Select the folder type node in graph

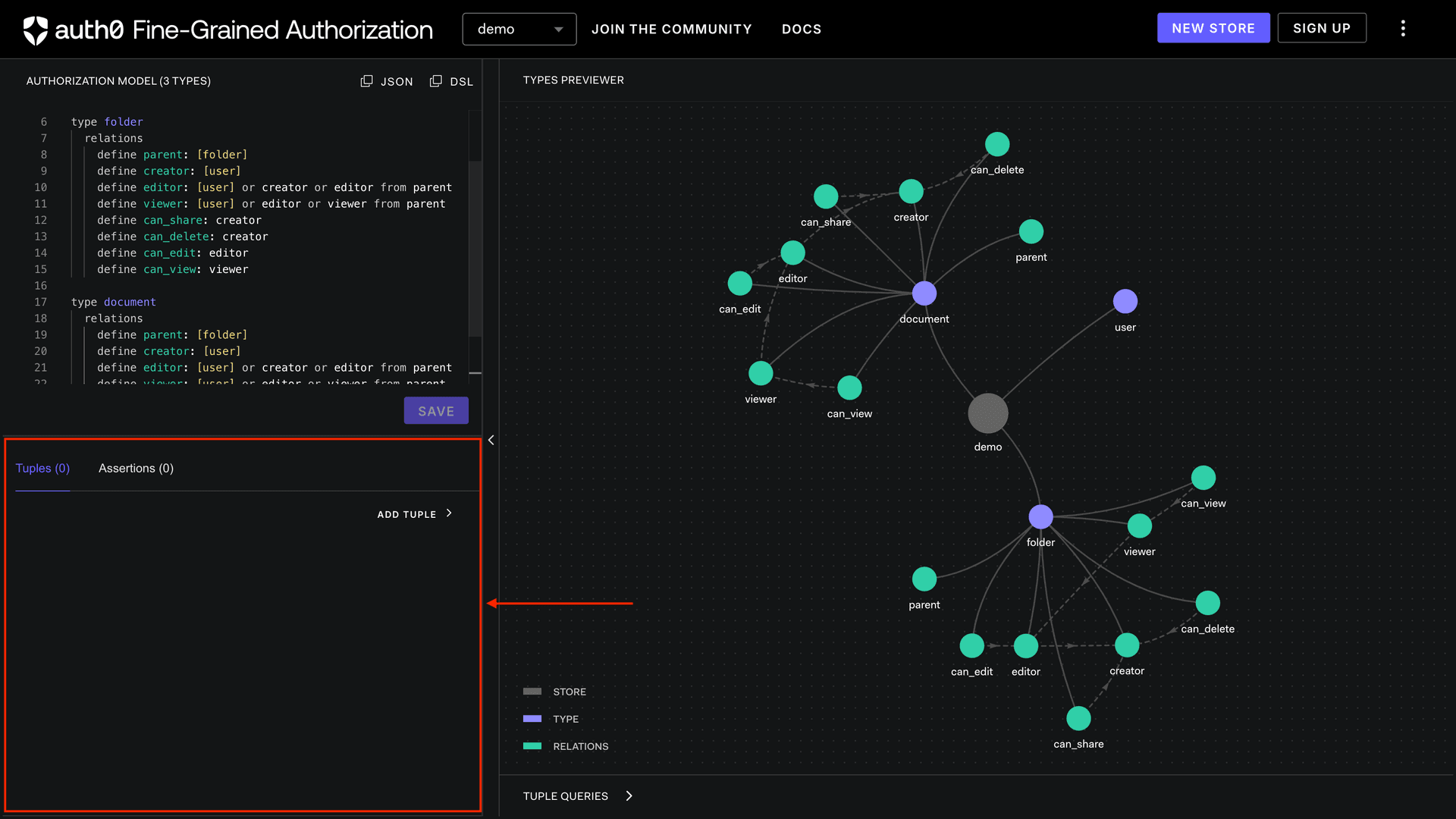pyautogui.click(x=1040, y=516)
